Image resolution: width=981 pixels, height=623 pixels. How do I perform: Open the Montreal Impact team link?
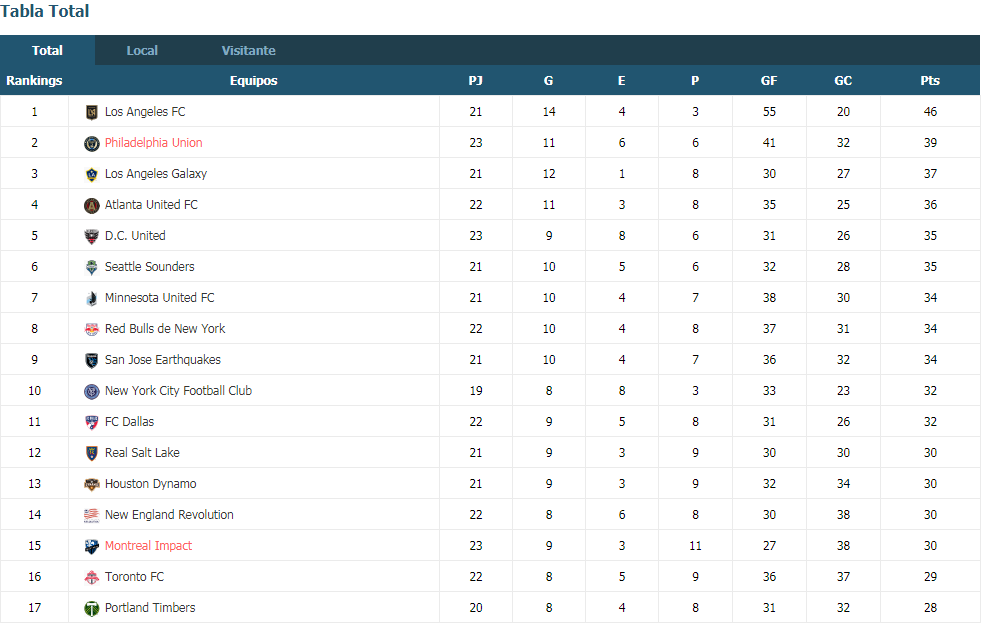coord(148,545)
